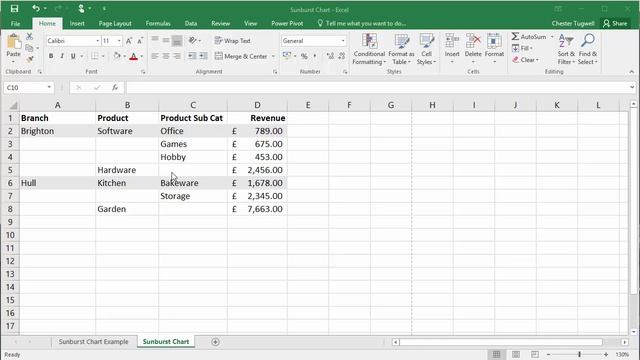
Task: Toggle Italic formatting
Action: pos(62,56)
